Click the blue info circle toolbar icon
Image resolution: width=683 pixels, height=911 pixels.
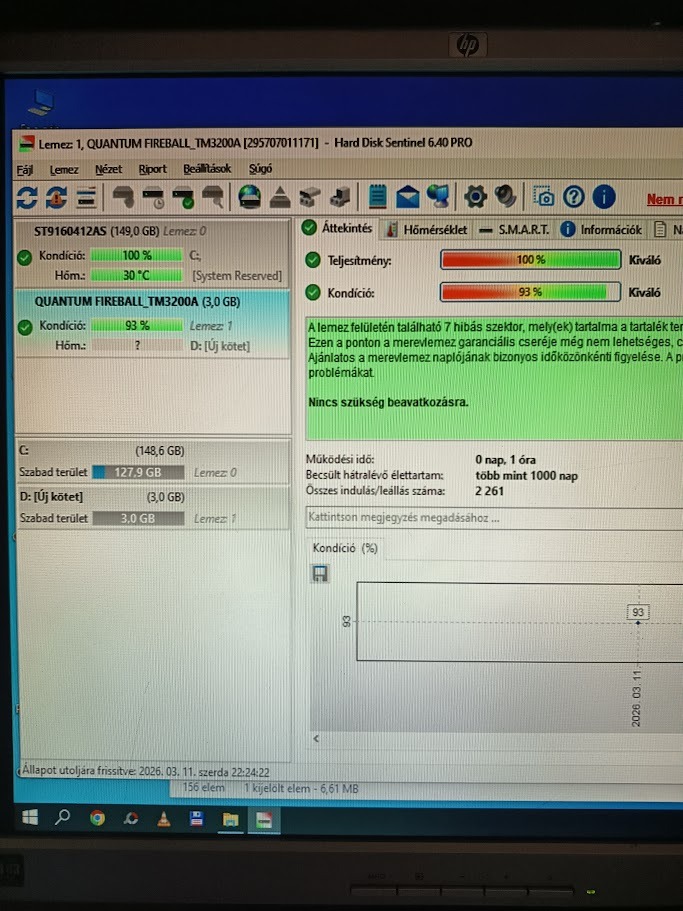[604, 198]
